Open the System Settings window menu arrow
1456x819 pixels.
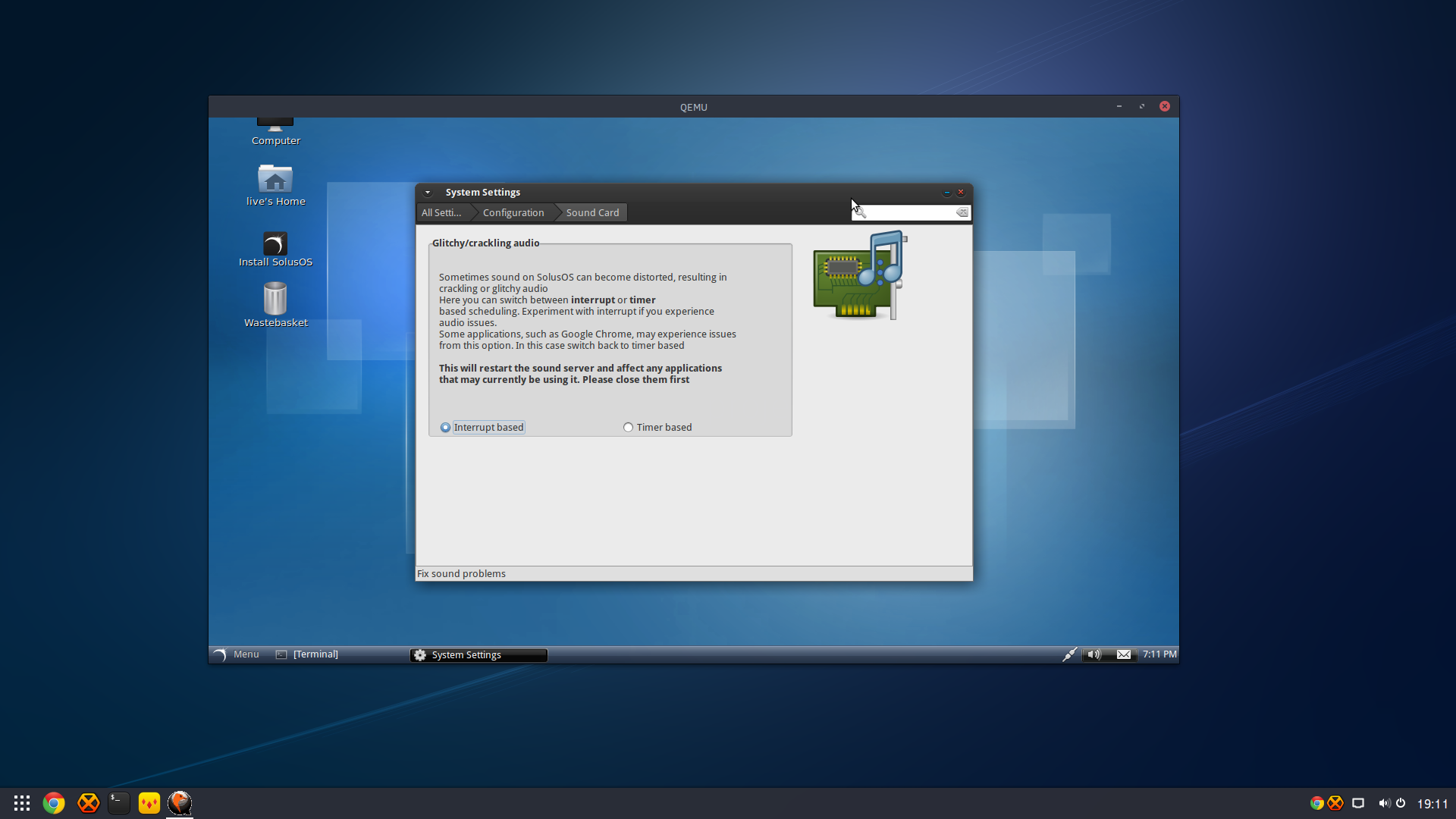(428, 193)
